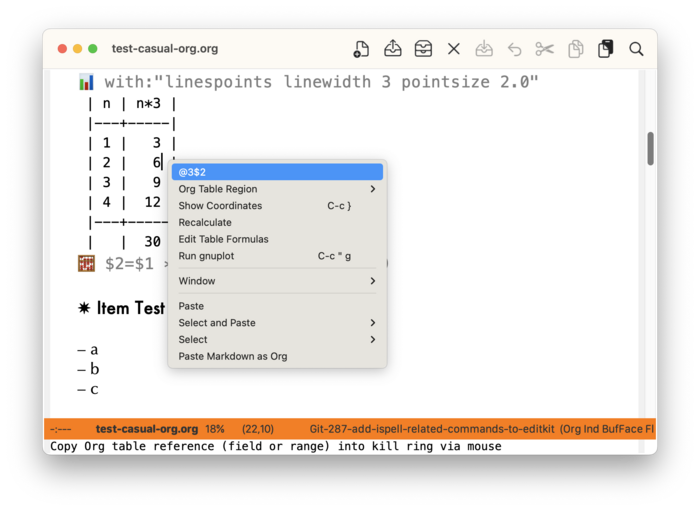Click the undo arrow toolbar icon
This screenshot has width=700, height=511.
click(x=514, y=49)
